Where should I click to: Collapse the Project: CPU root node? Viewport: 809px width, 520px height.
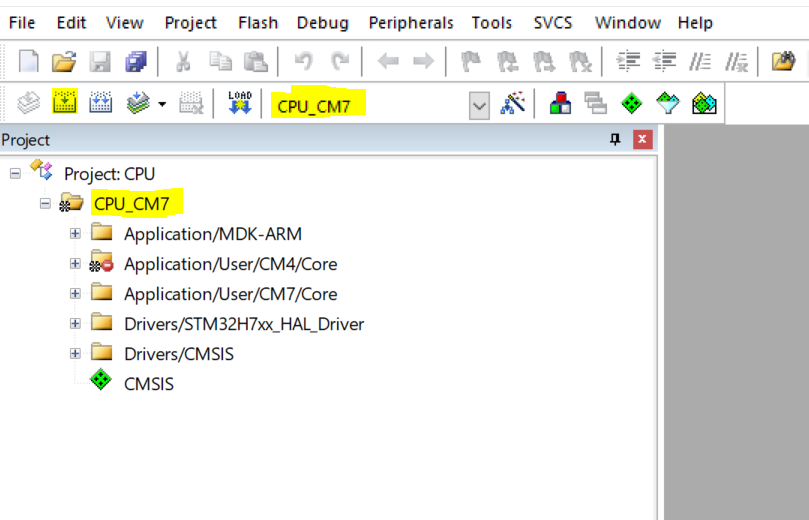[x=15, y=173]
